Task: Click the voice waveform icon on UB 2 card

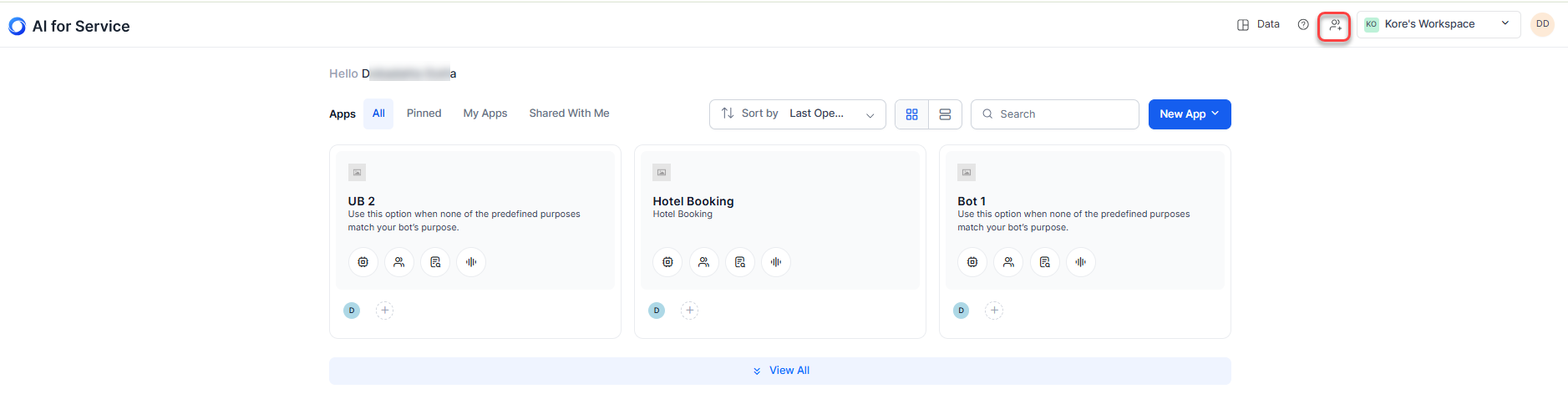Action: (x=471, y=262)
